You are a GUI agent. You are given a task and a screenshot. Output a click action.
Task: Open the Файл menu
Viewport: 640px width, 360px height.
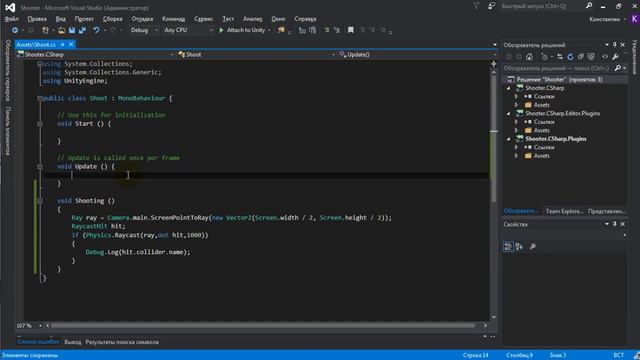pyautogui.click(x=11, y=19)
